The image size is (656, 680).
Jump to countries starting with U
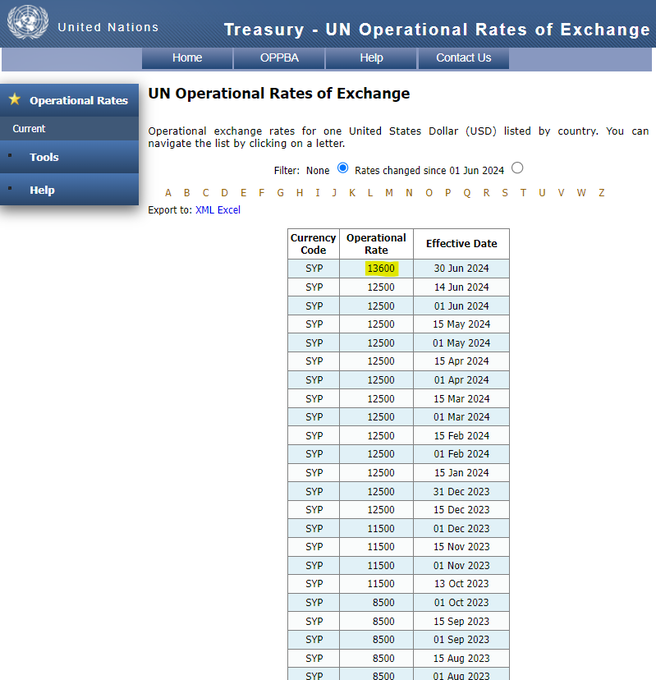(x=542, y=193)
